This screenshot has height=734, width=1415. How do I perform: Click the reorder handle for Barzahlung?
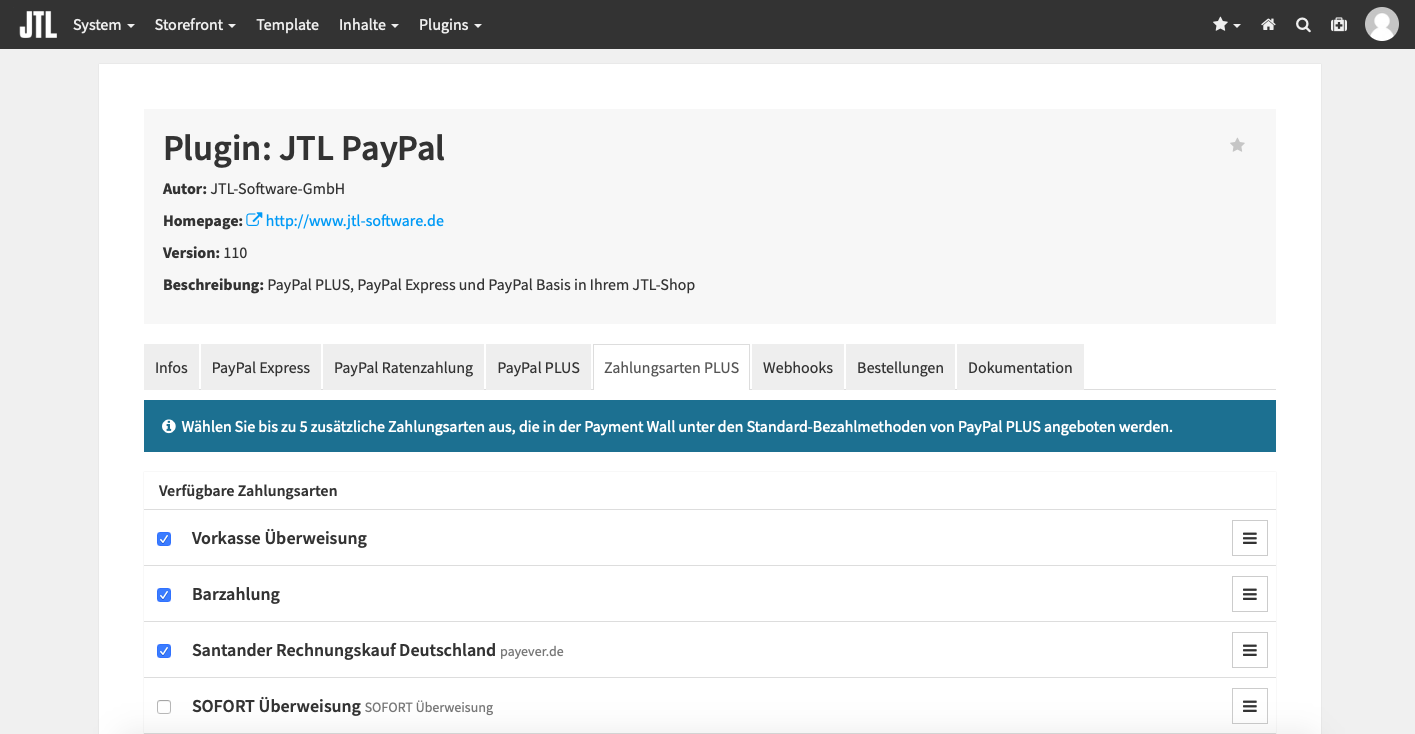[x=1250, y=594]
